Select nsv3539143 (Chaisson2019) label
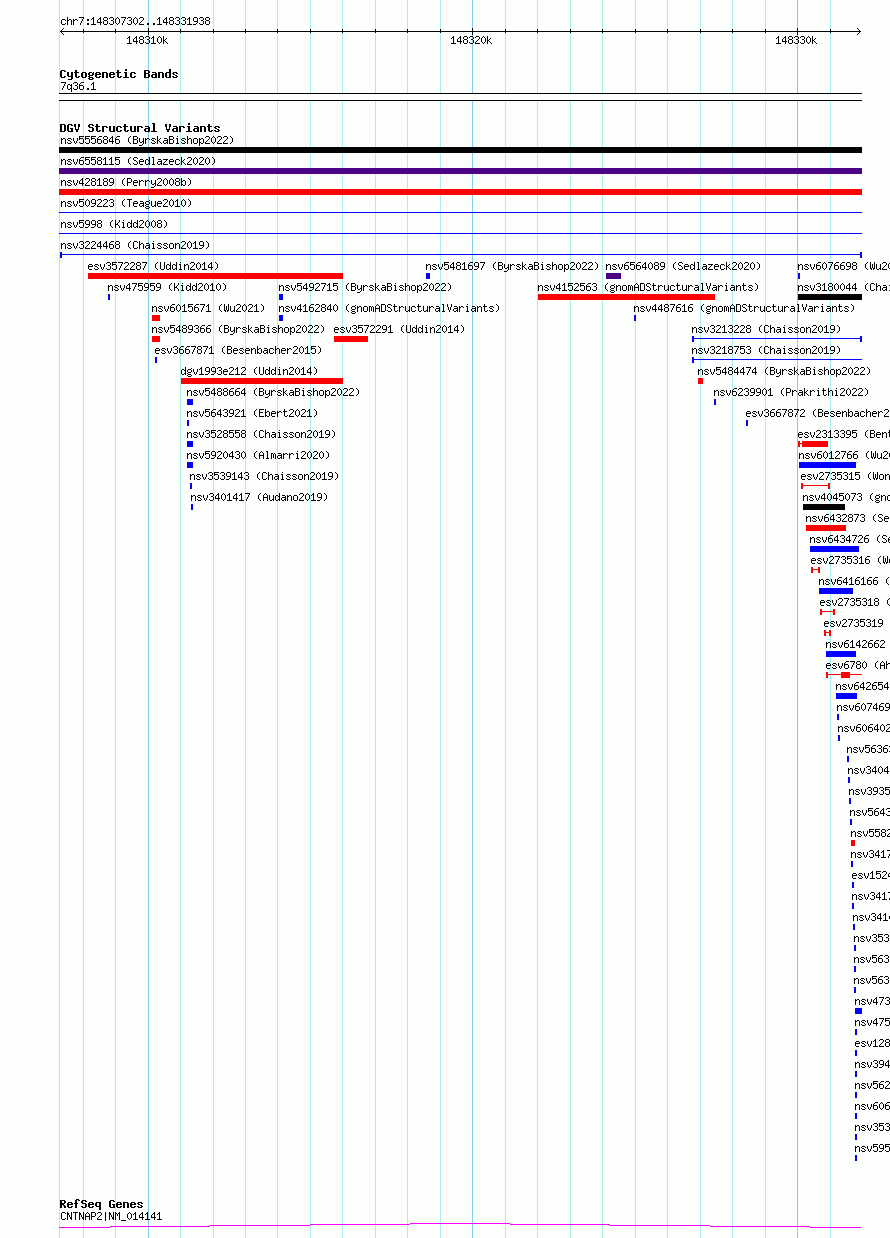Screen dimensions: 890x1238 coord(264,476)
